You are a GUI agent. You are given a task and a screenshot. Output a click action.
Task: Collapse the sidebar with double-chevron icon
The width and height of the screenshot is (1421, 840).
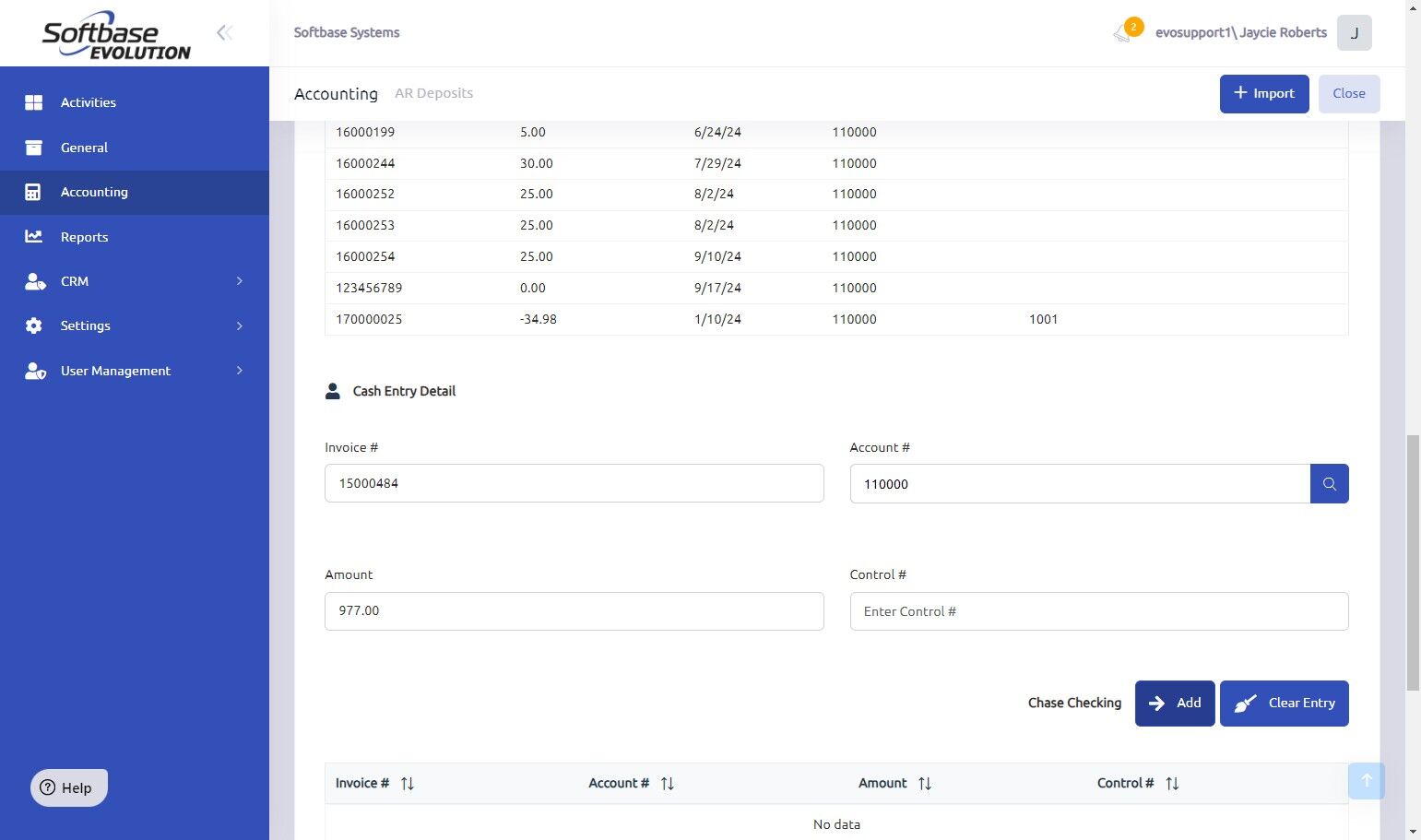click(x=224, y=33)
